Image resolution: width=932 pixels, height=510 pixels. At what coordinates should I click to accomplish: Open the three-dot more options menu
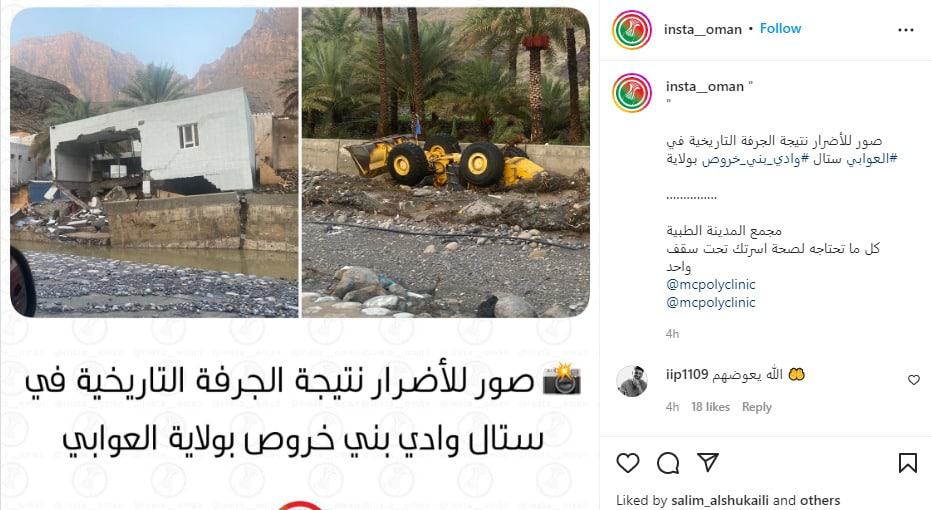pyautogui.click(x=906, y=30)
